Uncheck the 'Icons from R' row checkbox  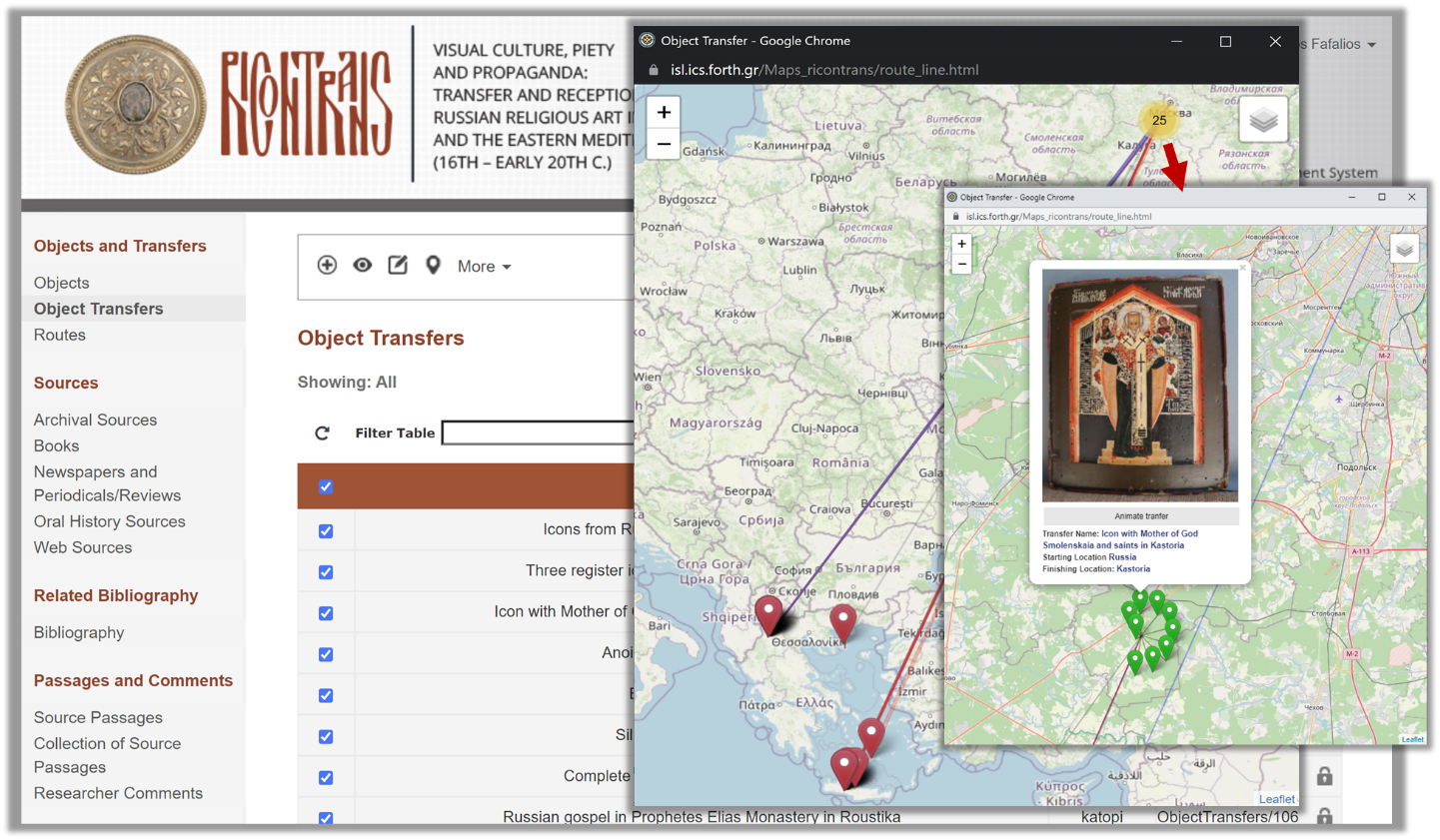click(326, 531)
